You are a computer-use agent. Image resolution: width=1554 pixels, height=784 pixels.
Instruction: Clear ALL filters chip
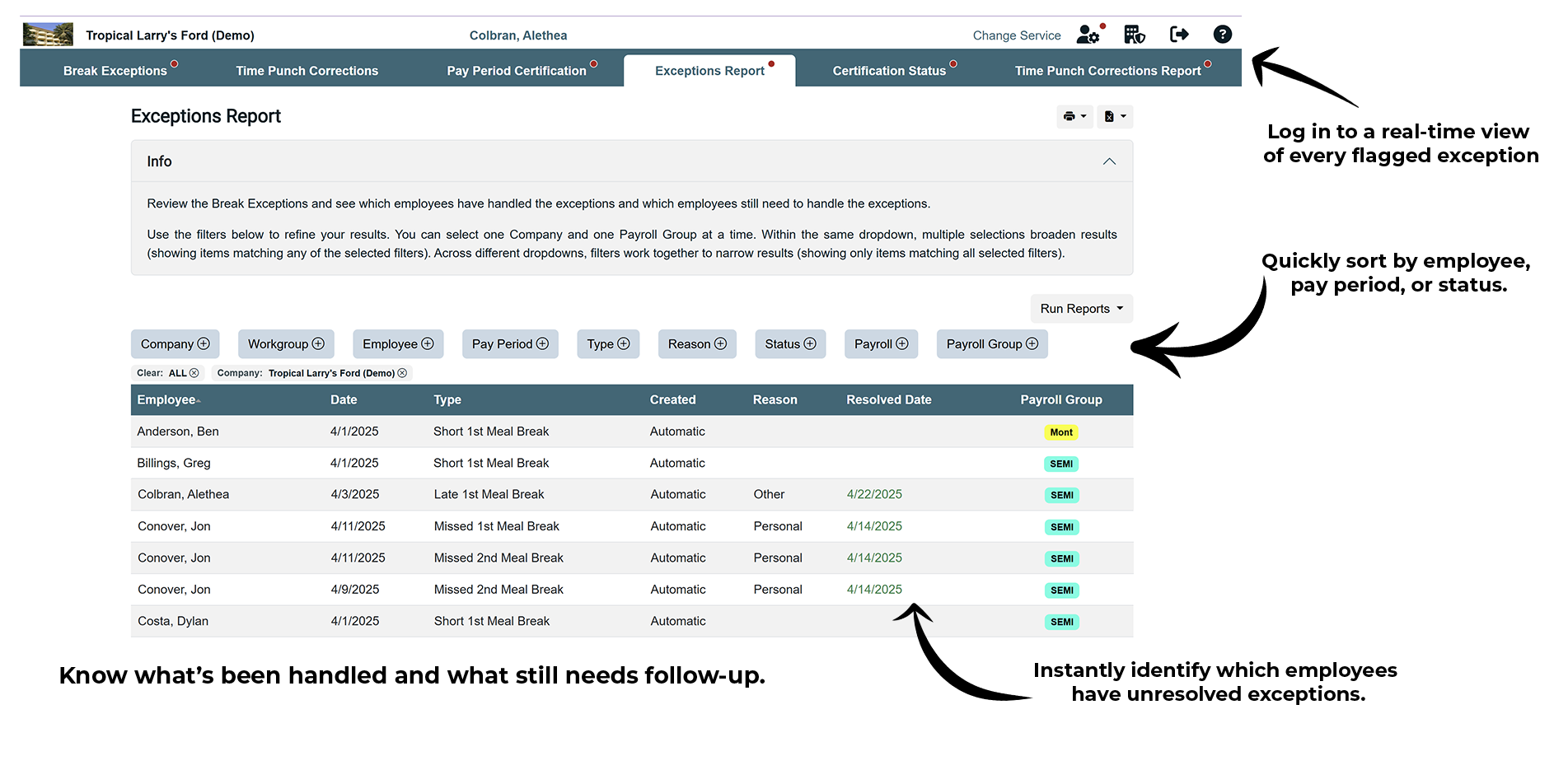194,373
